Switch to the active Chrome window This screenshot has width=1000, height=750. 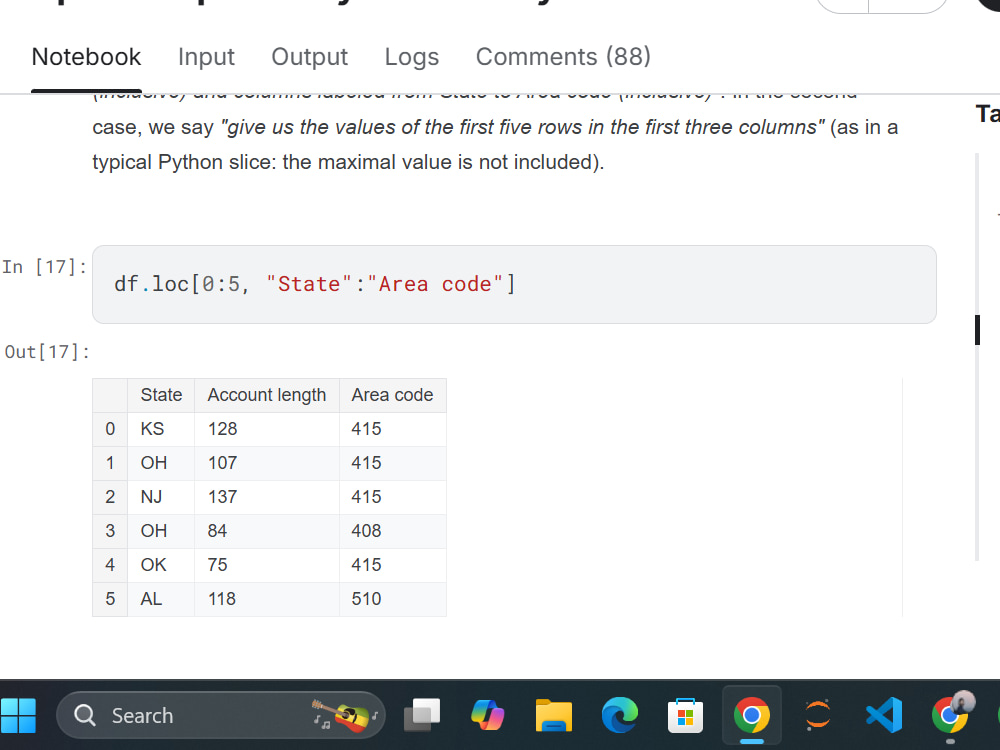pos(752,716)
